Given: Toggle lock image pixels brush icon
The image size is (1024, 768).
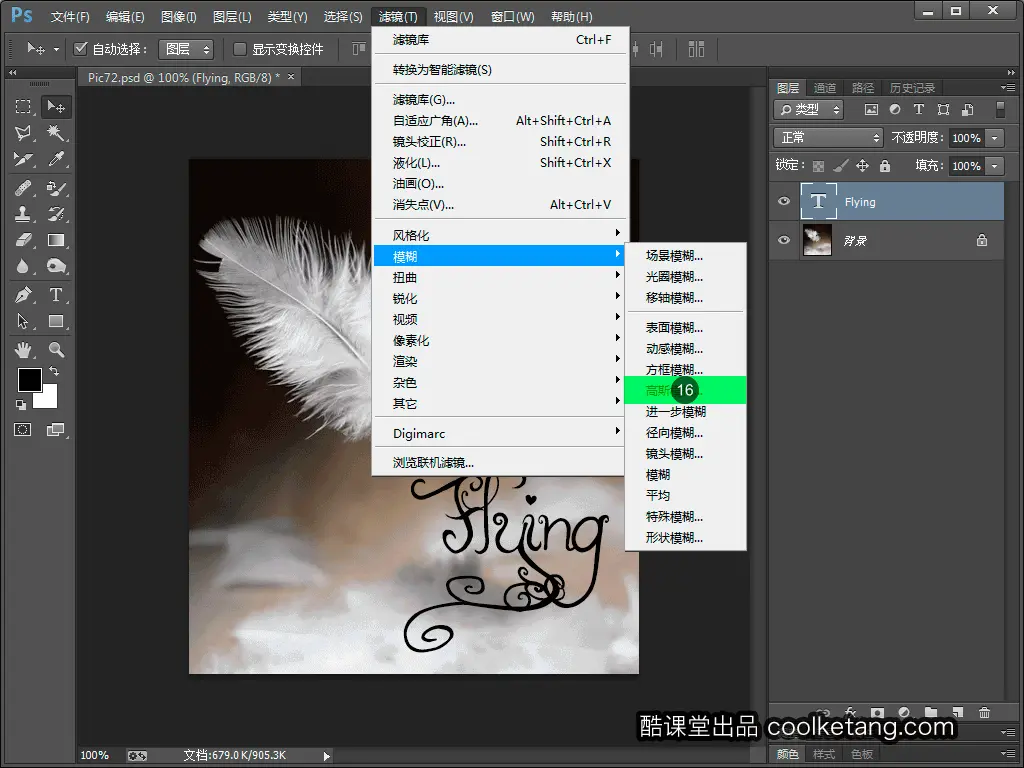Looking at the screenshot, I should (840, 166).
